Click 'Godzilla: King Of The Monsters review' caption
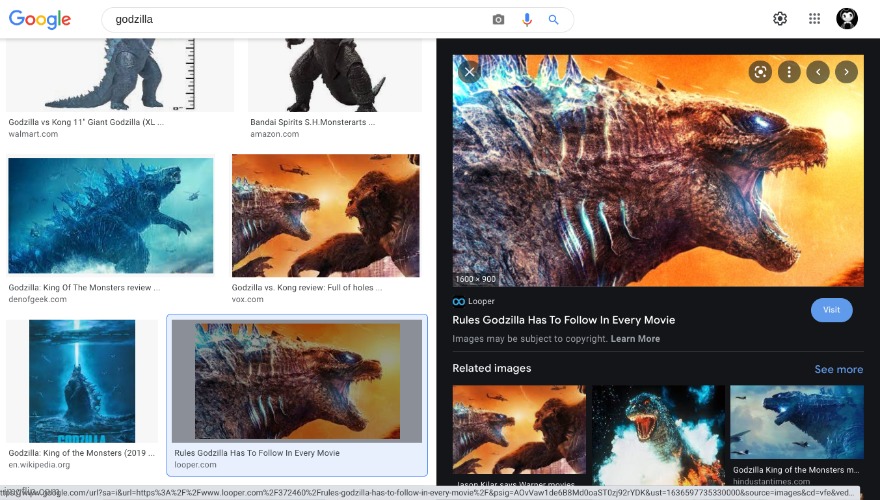Image resolution: width=880 pixels, height=500 pixels. [84, 287]
